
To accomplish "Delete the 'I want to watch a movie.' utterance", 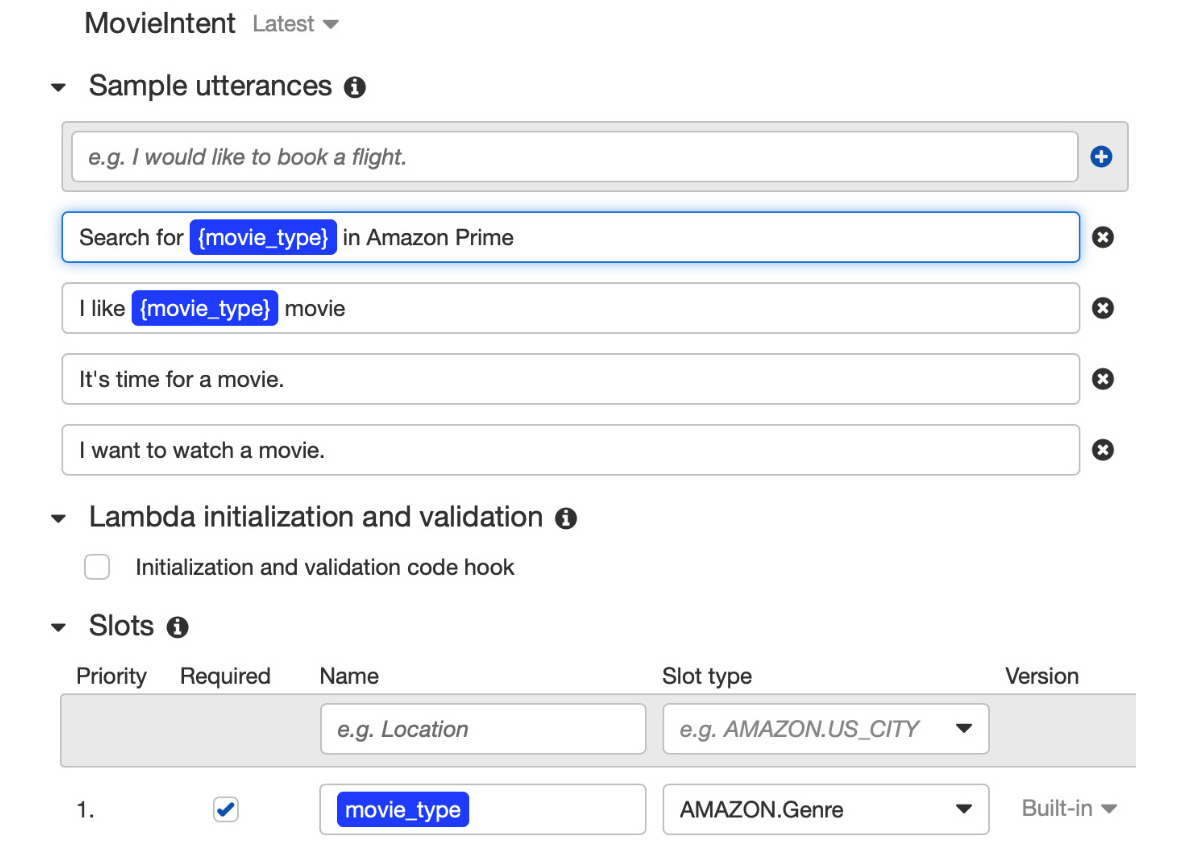I will point(1103,450).
